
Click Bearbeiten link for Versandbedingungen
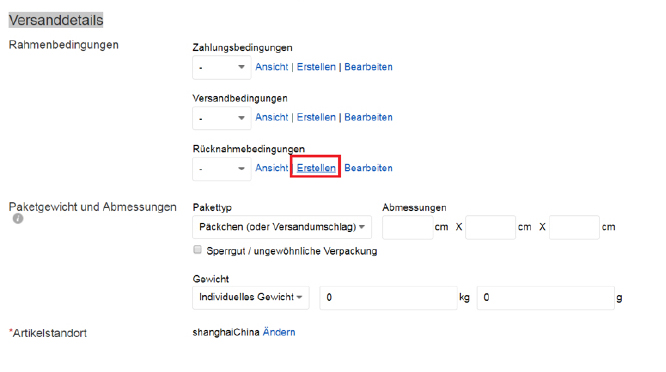(x=368, y=117)
